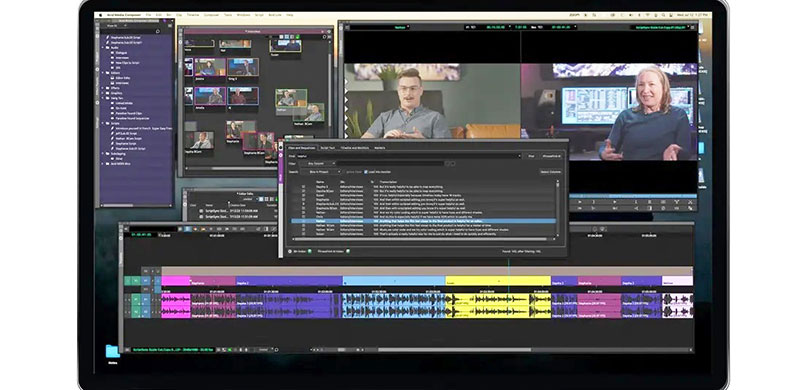800x390 pixels.
Task: Toggle the Load into monitor checkbox
Action: (366, 172)
